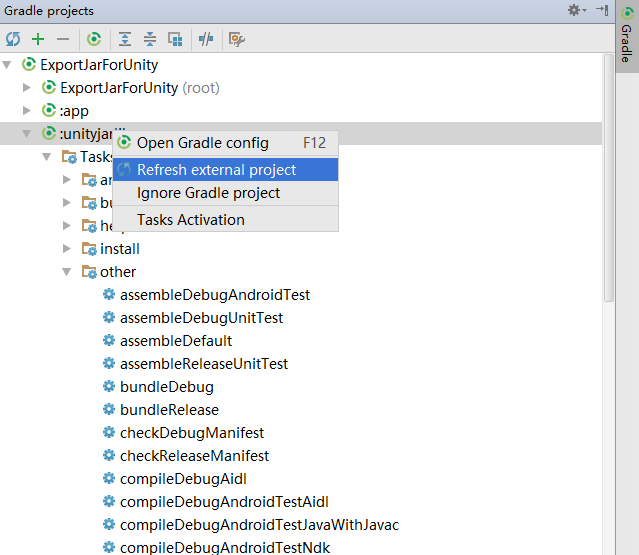Expand ExportJarForUnity (root) node arrow
Image resolution: width=639 pixels, height=555 pixels.
[26, 87]
